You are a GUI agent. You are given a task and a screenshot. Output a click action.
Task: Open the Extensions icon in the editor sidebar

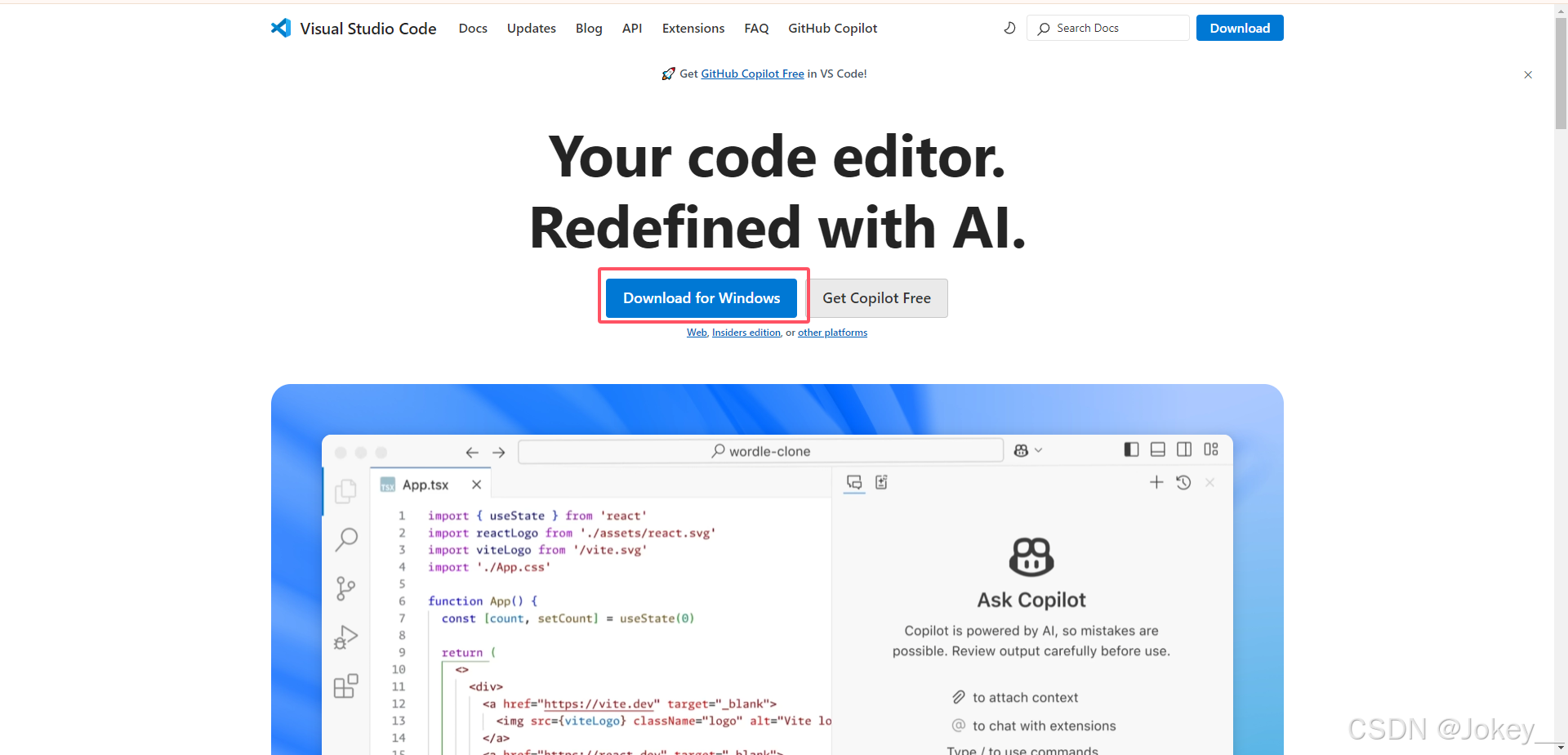[x=346, y=686]
